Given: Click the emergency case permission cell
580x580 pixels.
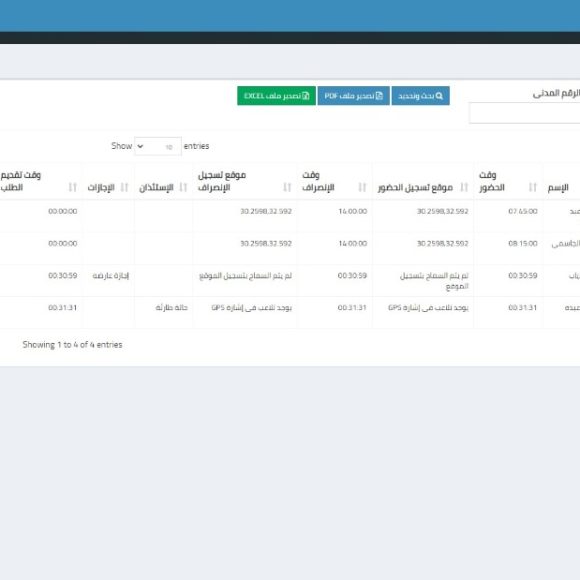Looking at the screenshot, I should click(x=172, y=308).
